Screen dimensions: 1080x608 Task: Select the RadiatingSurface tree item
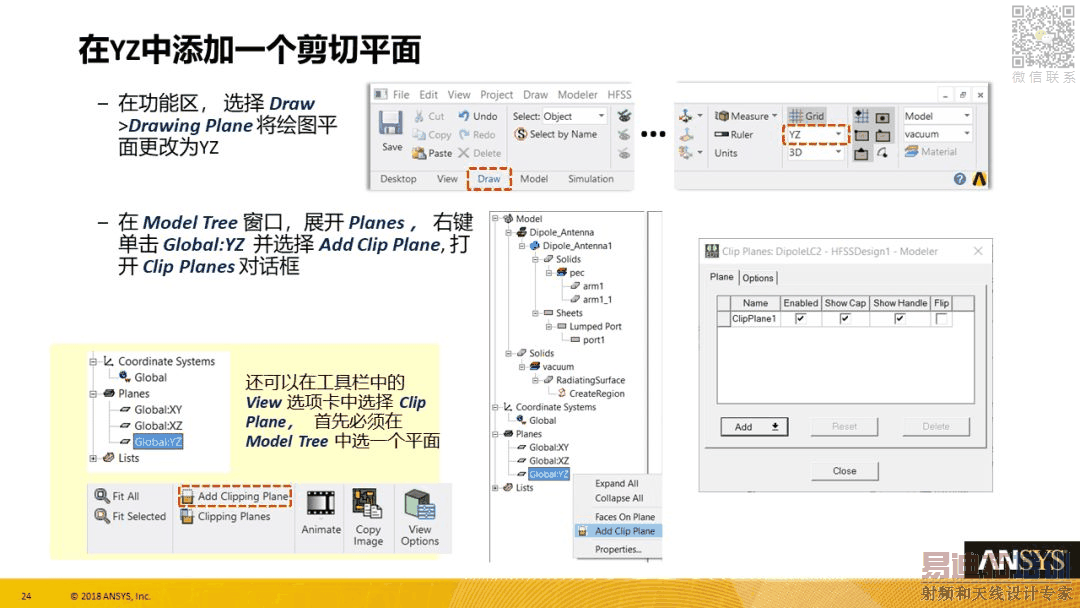pos(590,380)
